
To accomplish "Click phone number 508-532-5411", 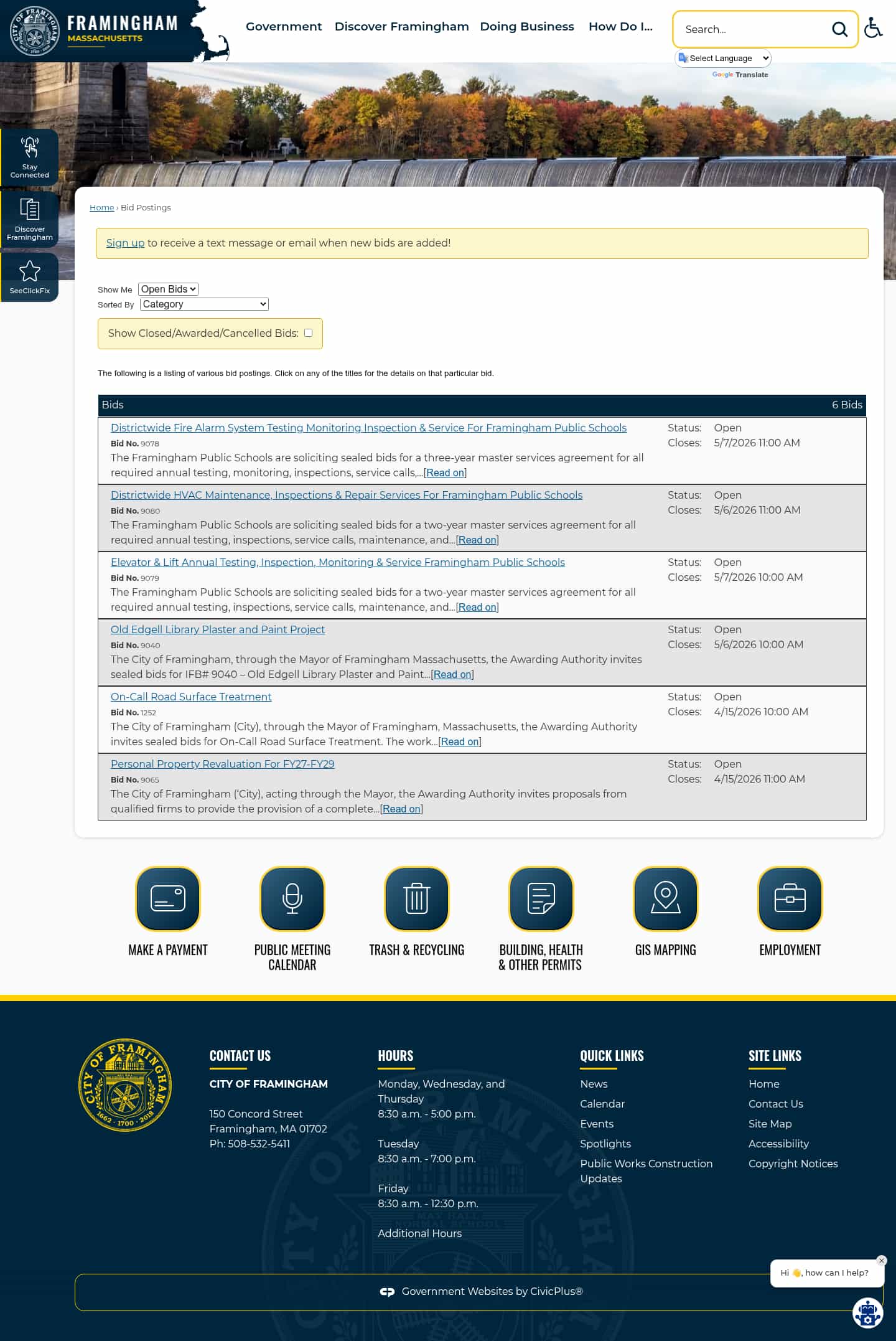I will click(x=259, y=1144).
